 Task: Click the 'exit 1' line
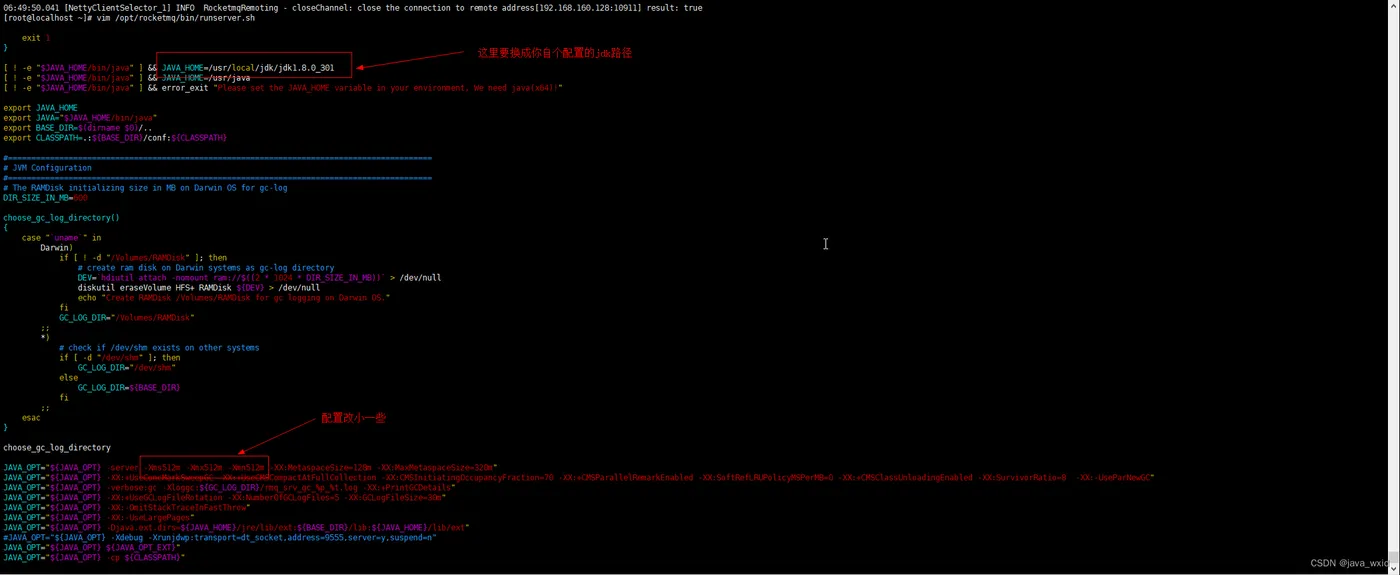click(x=36, y=37)
